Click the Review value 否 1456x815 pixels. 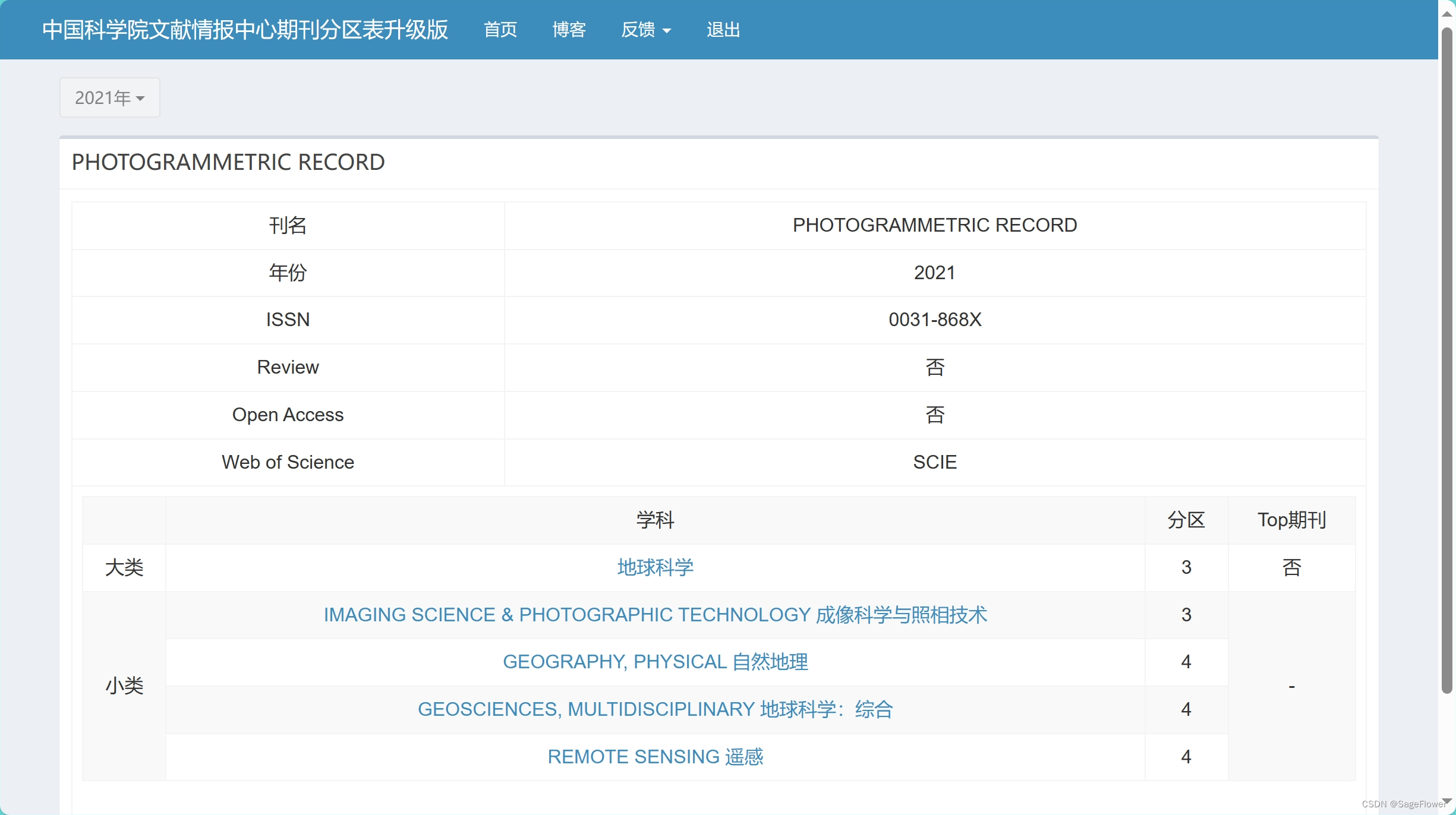click(x=935, y=367)
